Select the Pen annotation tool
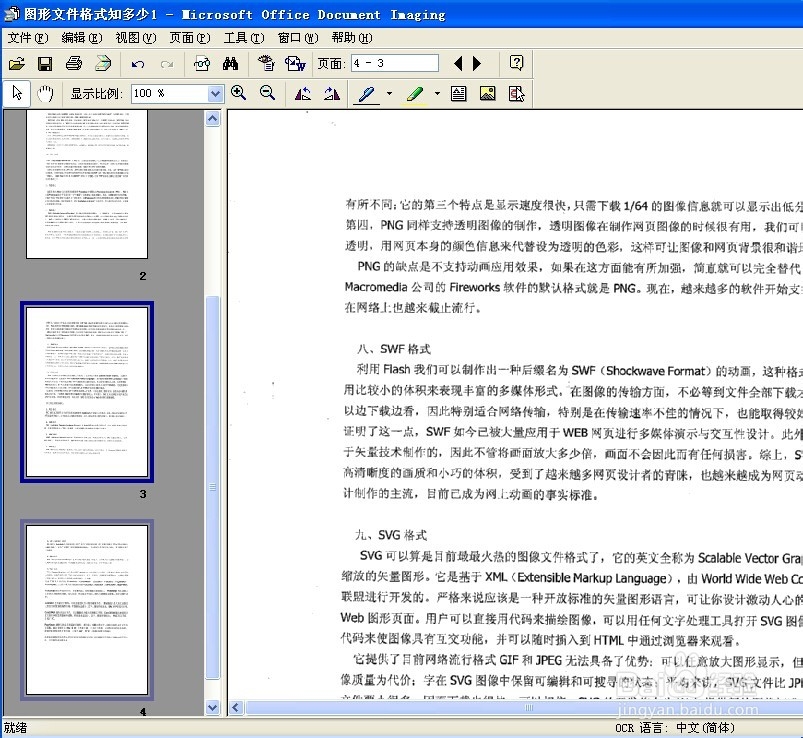803x738 pixels. pos(367,94)
